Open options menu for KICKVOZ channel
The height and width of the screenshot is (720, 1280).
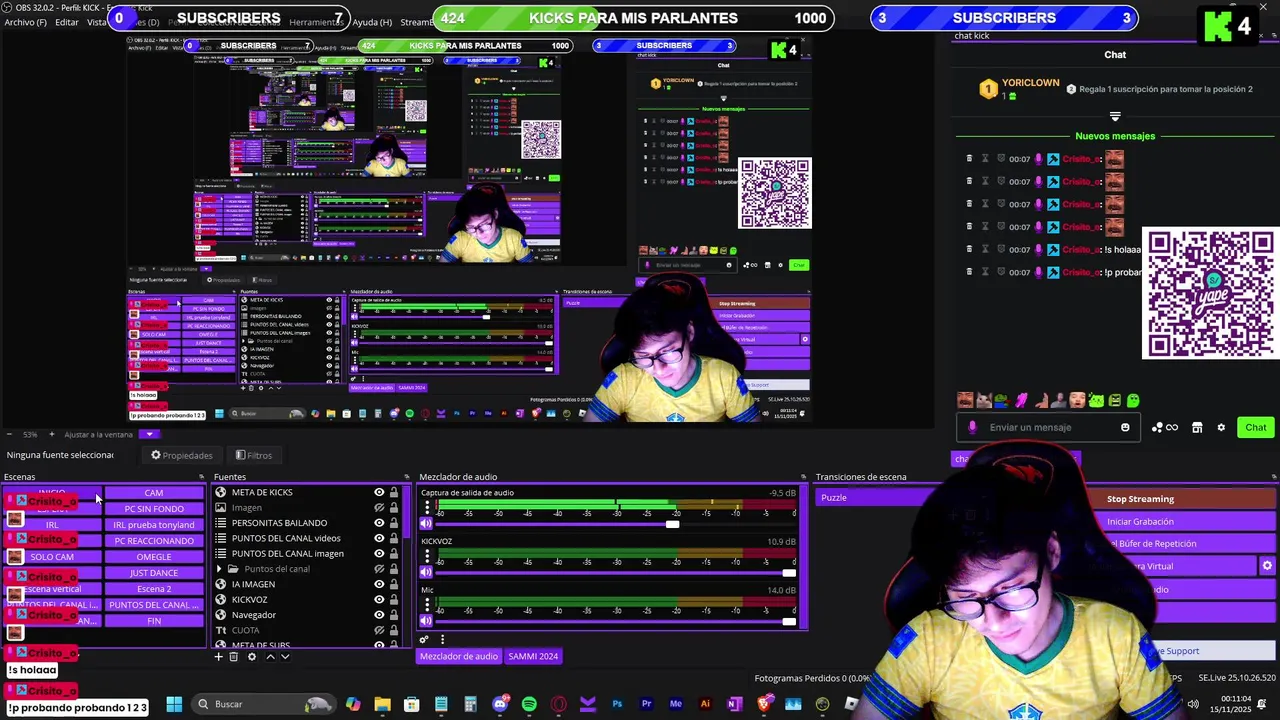coord(427,556)
